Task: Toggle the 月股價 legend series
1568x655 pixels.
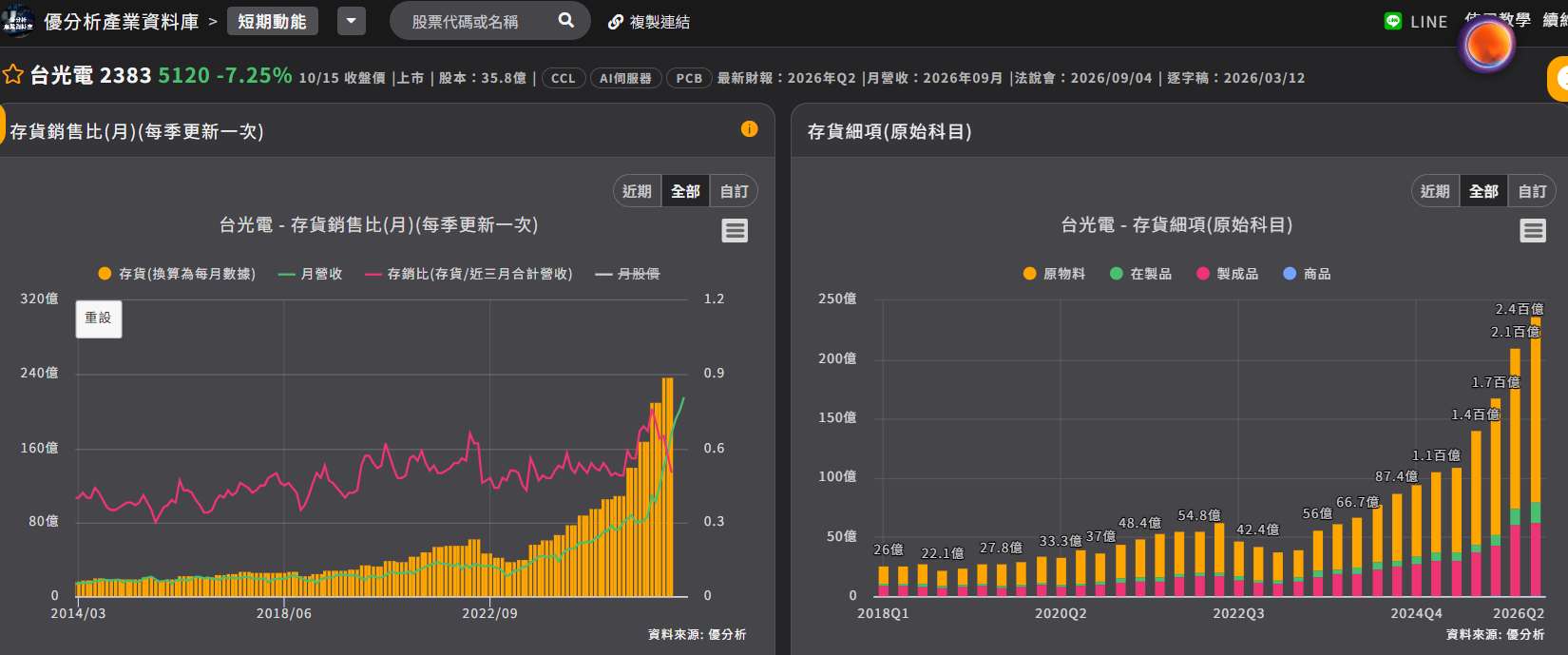Action: 627,274
